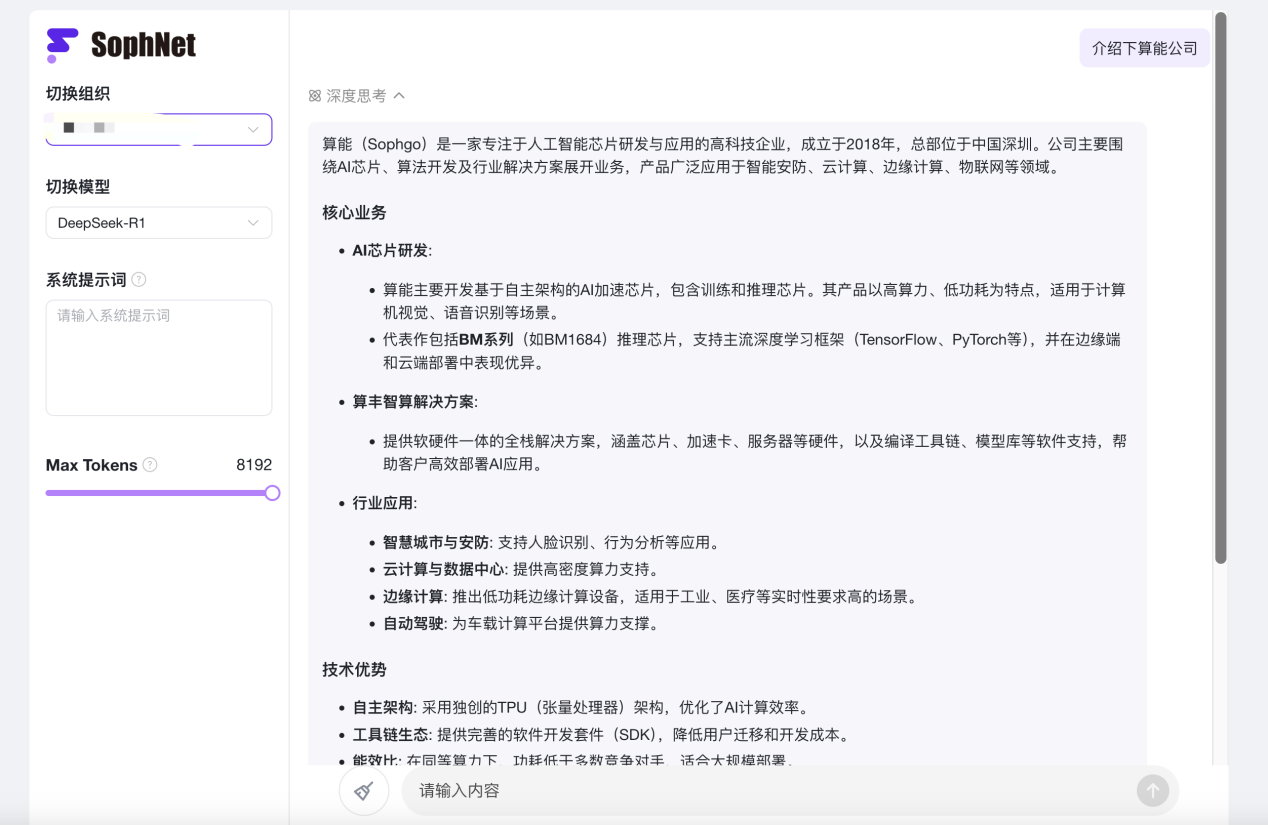Click the 请输入内容 message input

[x=768, y=791]
